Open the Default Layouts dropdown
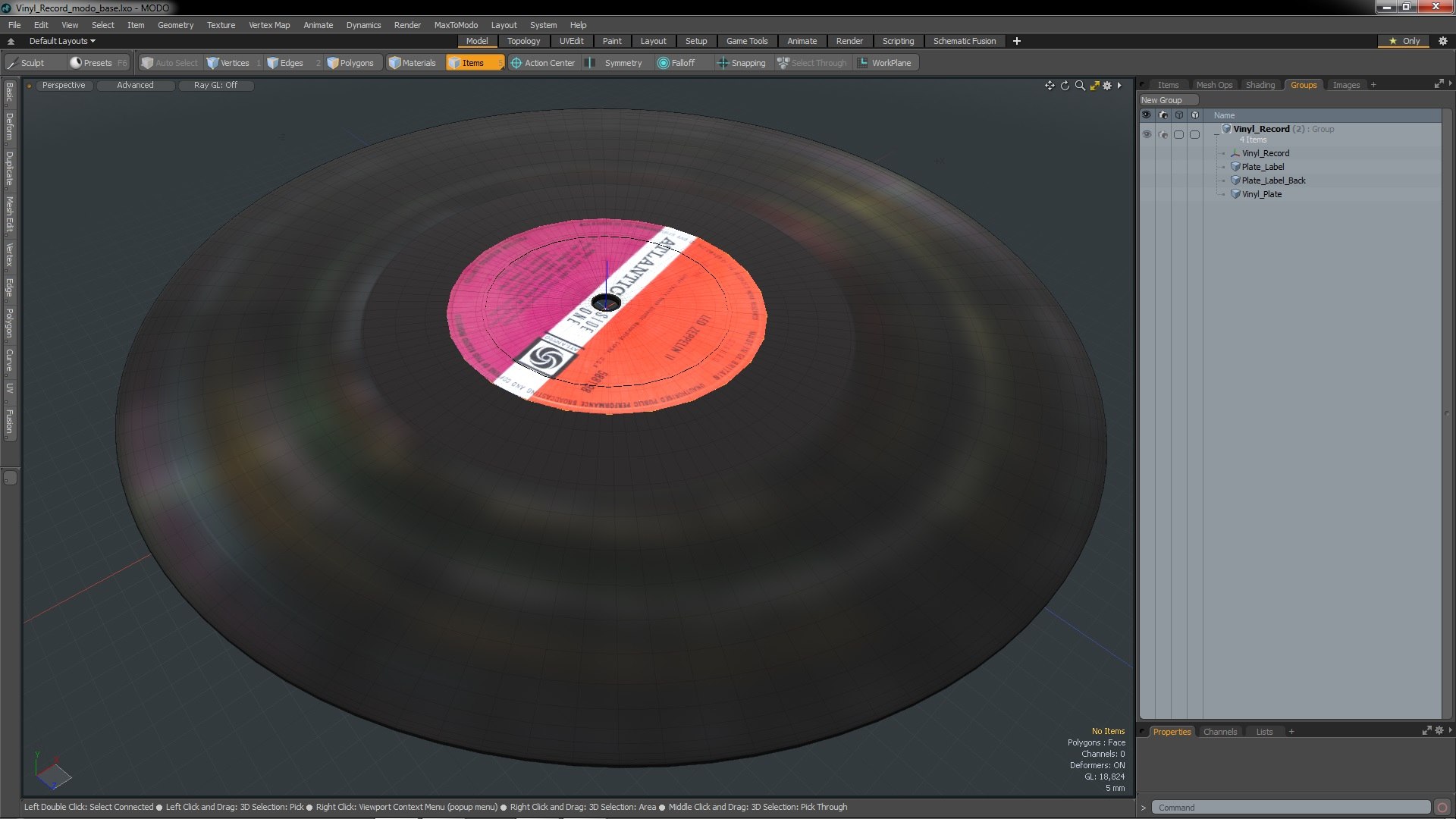The width and height of the screenshot is (1456, 819). 62,41
